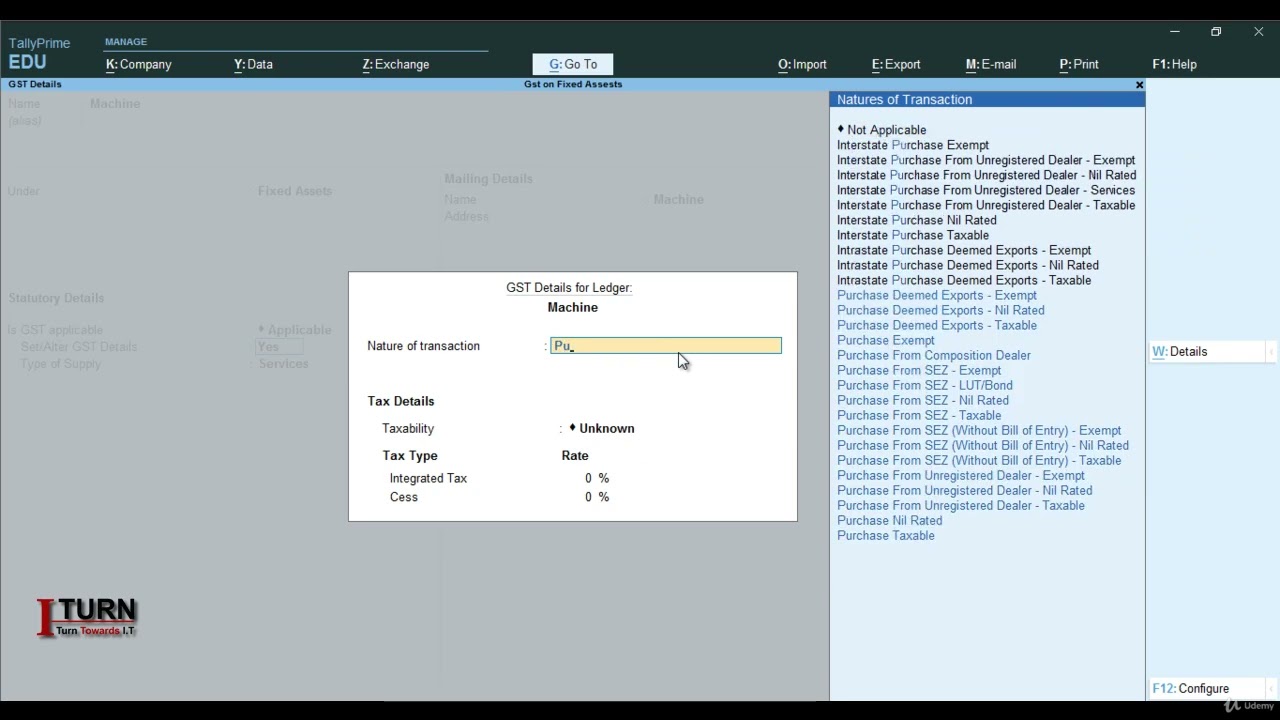Select Intrastate Purchase Deemed Exports - Nil Rated
Image resolution: width=1280 pixels, height=720 pixels.
click(x=968, y=265)
